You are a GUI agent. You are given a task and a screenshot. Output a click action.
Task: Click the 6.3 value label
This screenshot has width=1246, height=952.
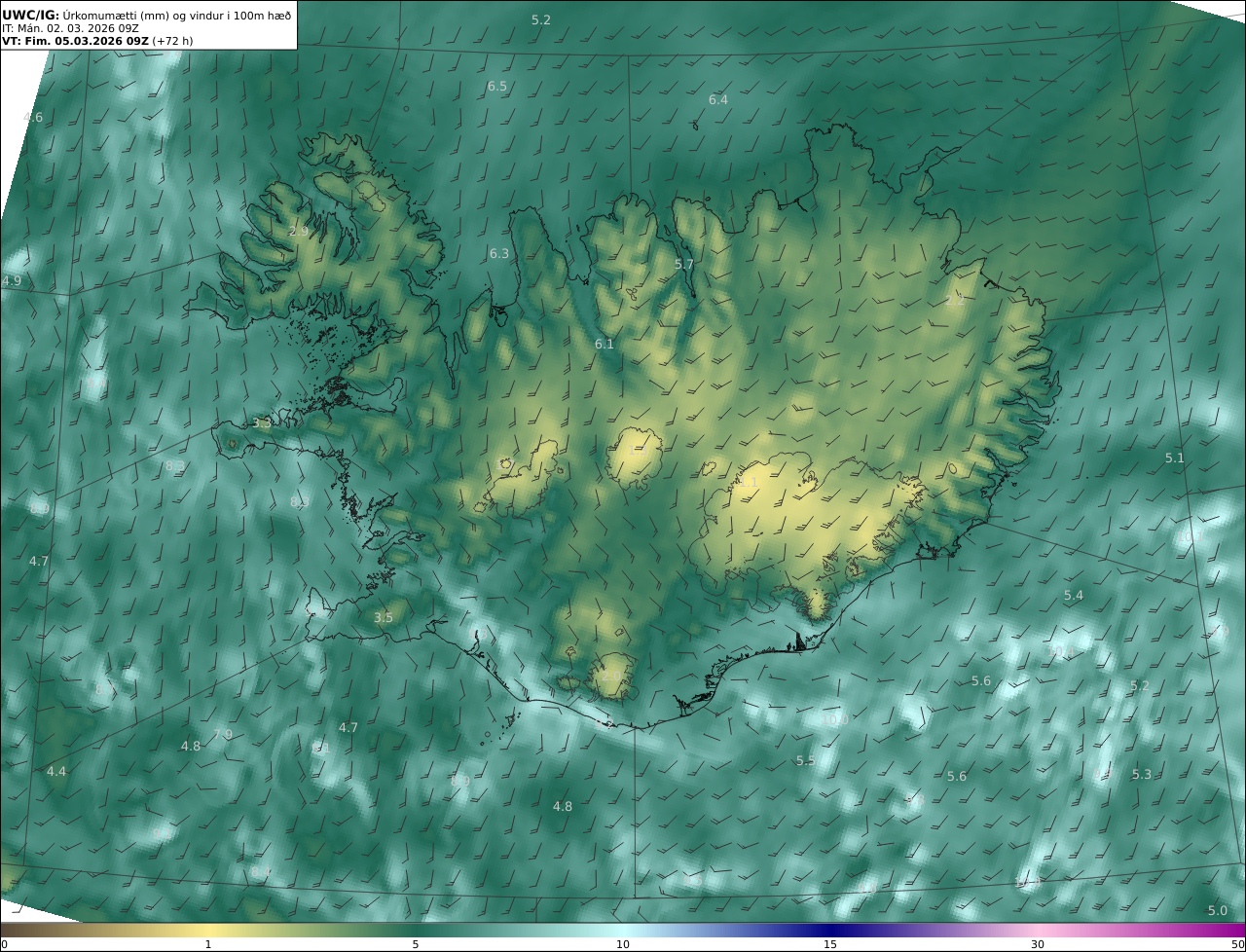499,254
